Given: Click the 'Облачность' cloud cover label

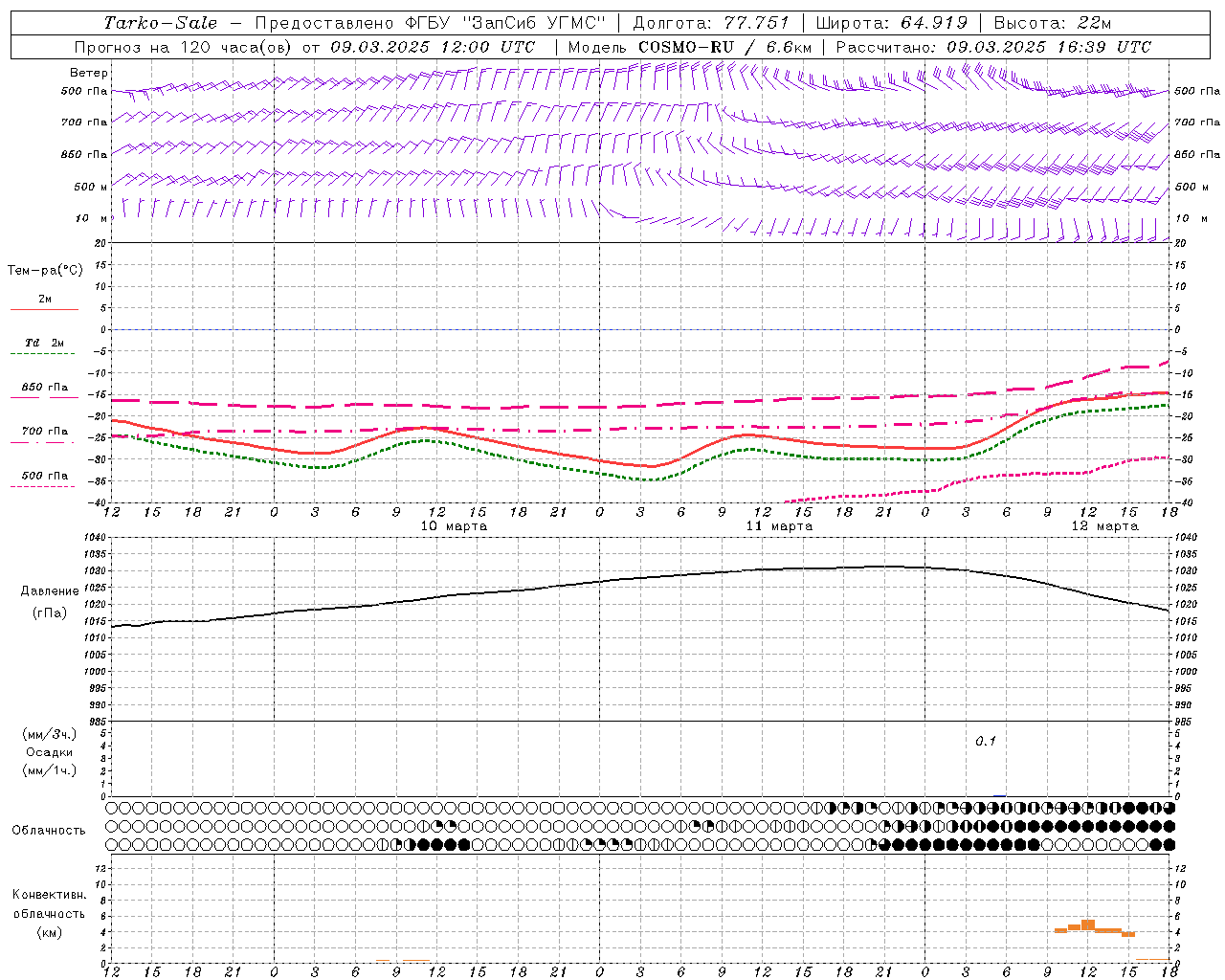Looking at the screenshot, I should 49,830.
